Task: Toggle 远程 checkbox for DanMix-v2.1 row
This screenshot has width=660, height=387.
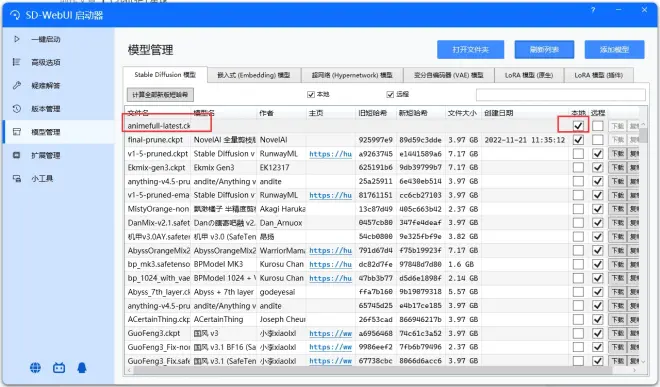Action: pyautogui.click(x=598, y=223)
